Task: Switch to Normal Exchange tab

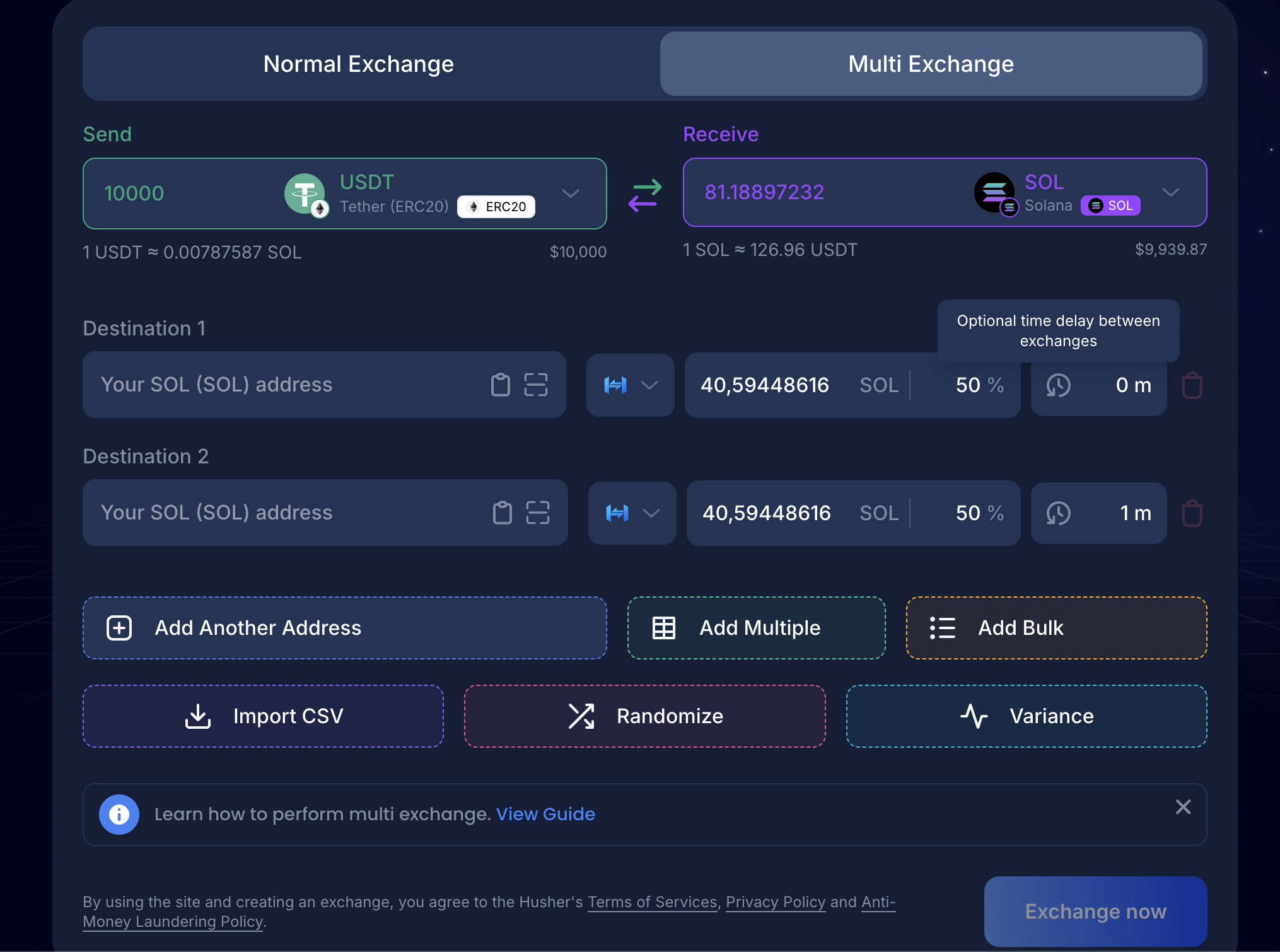Action: tap(358, 64)
